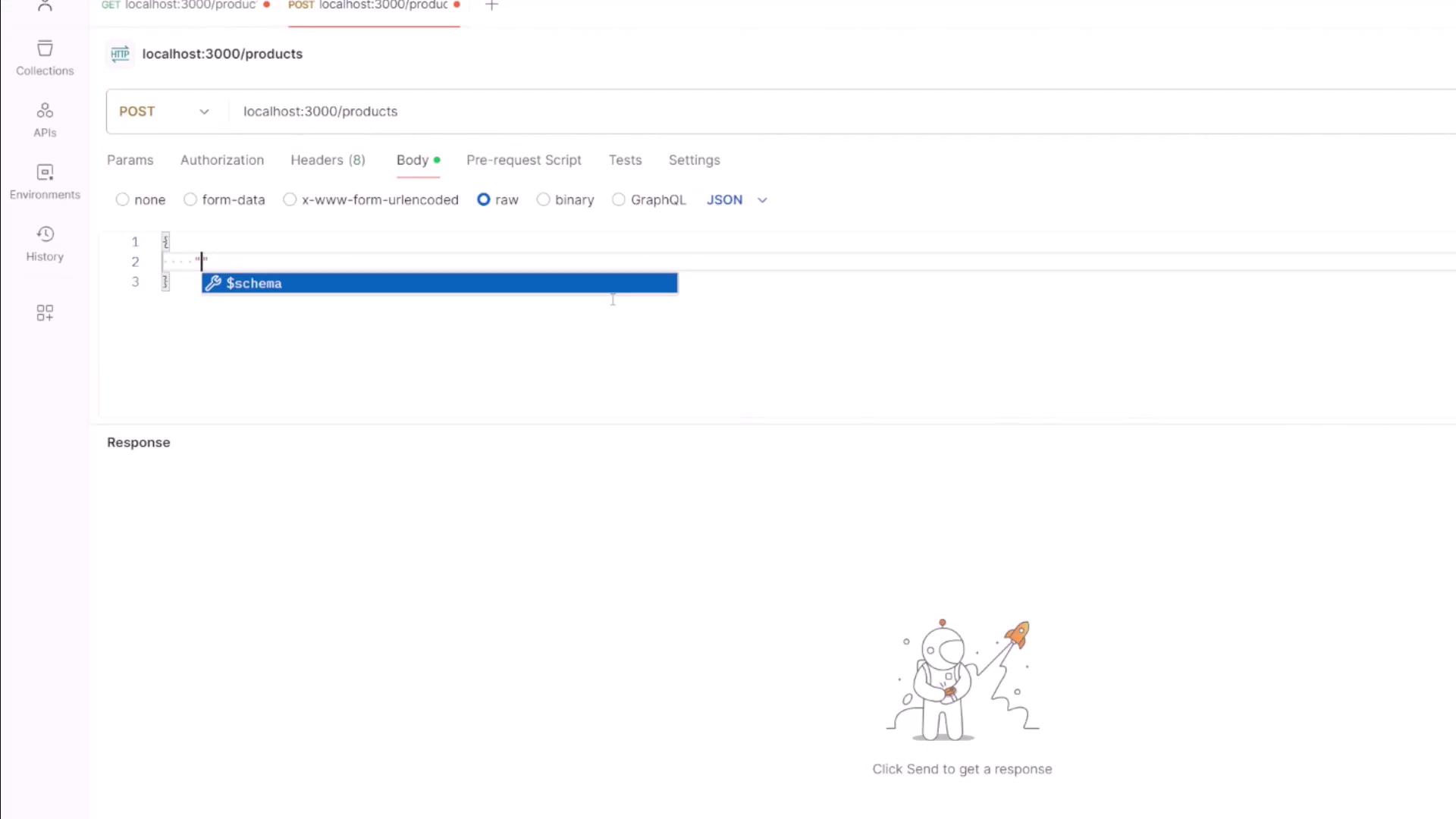1456x819 pixels.
Task: Open the GET localhost:3000 request tab
Action: (x=186, y=5)
